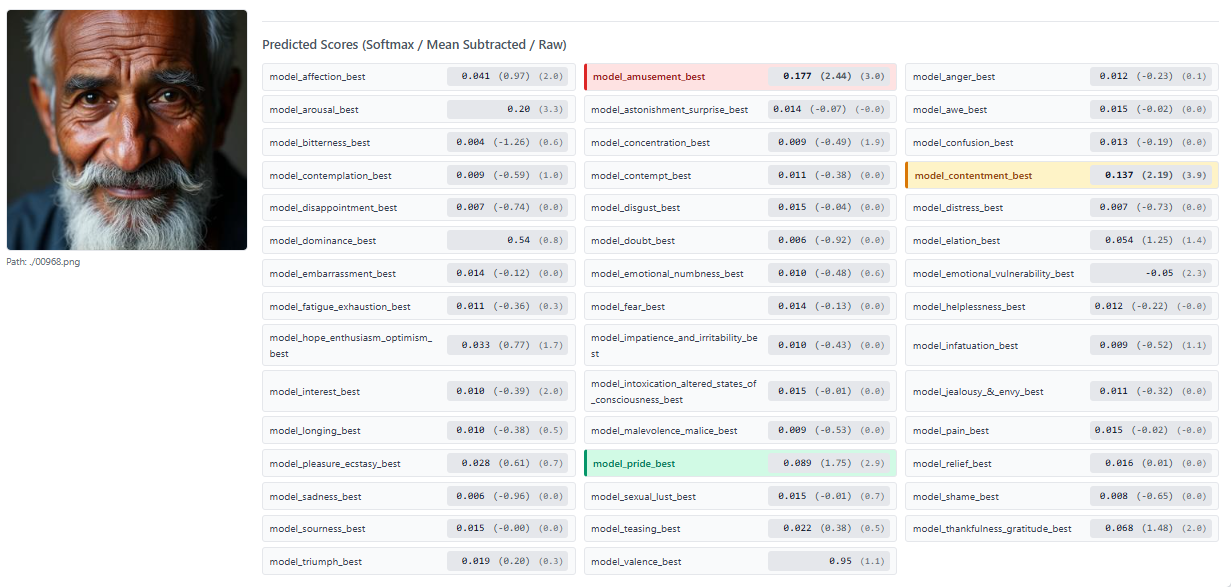Screen dimensions: 1231x587
Task: Click the model_bitterness_best score badge
Action: click(507, 143)
